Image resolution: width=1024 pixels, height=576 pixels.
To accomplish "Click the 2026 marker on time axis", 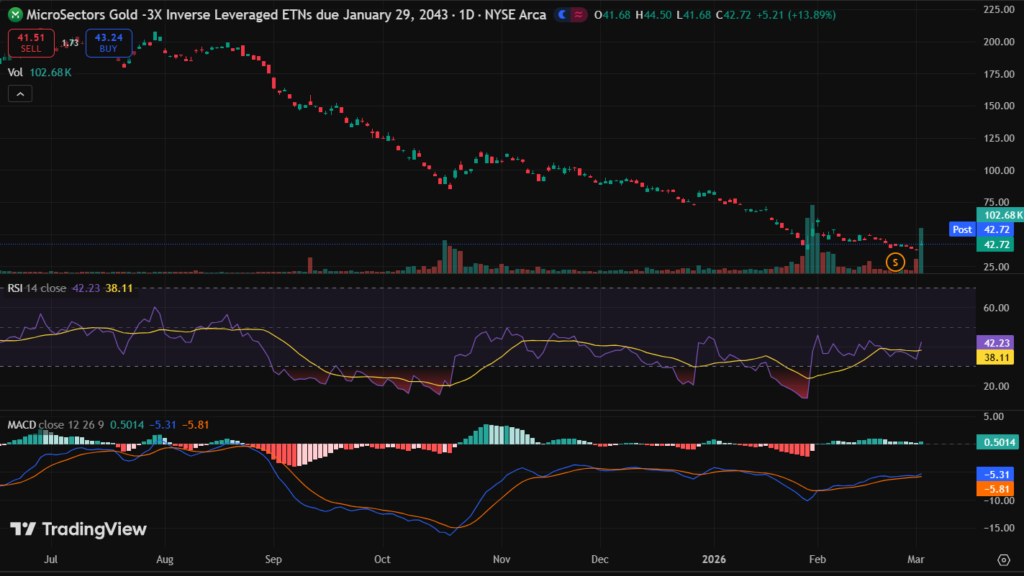I will point(714,560).
